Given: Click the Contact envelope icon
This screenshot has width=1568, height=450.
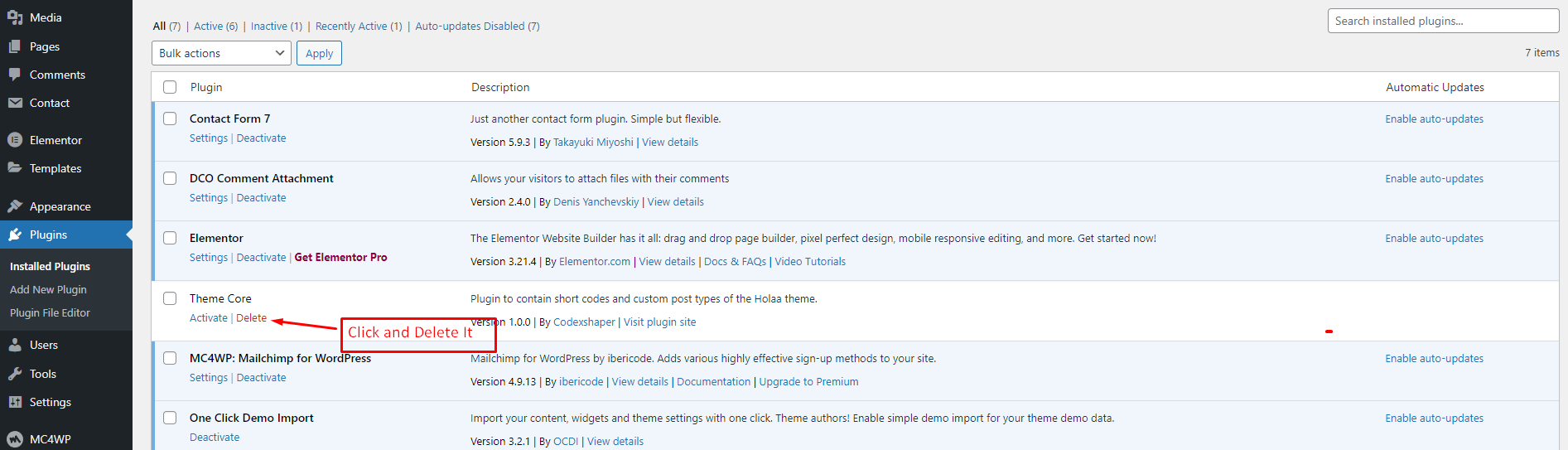Looking at the screenshot, I should pyautogui.click(x=15, y=103).
